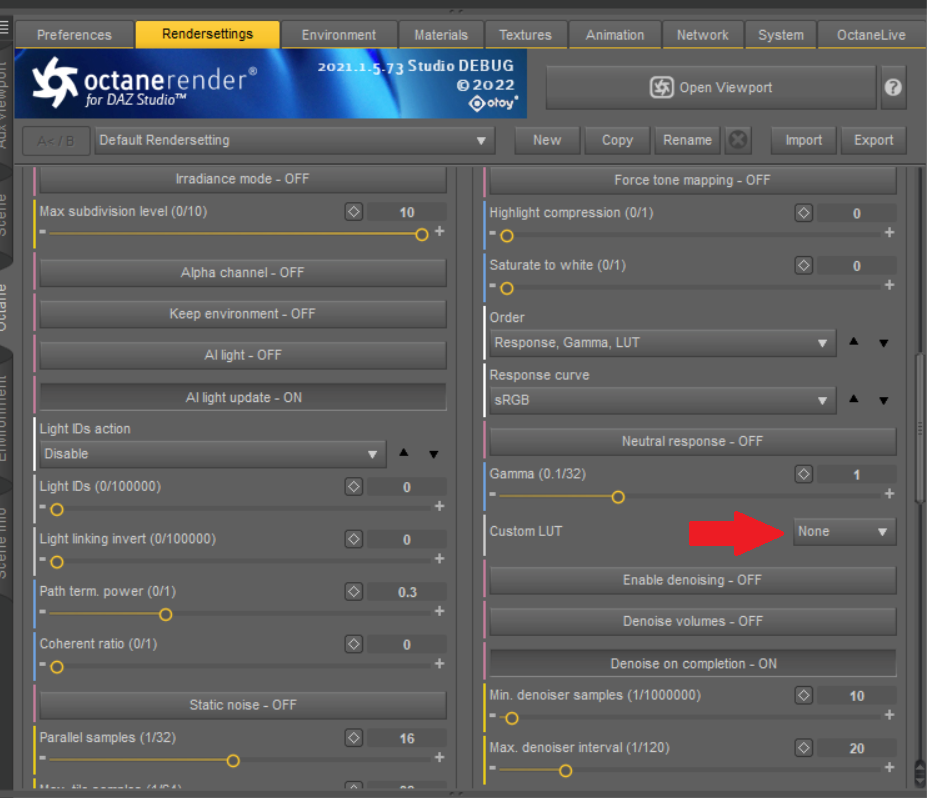This screenshot has height=798, width=927.
Task: Click Export button
Action: [x=873, y=141]
